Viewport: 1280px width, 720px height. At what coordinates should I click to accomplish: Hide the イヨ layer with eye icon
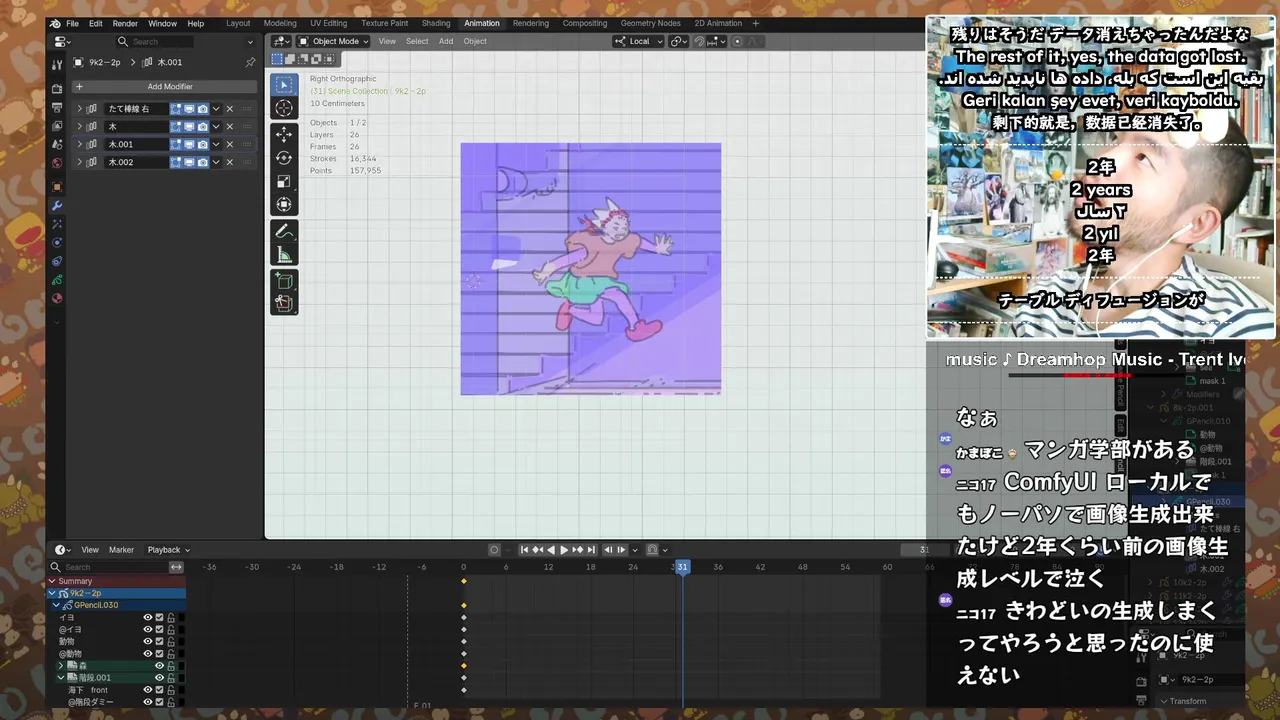coord(147,617)
